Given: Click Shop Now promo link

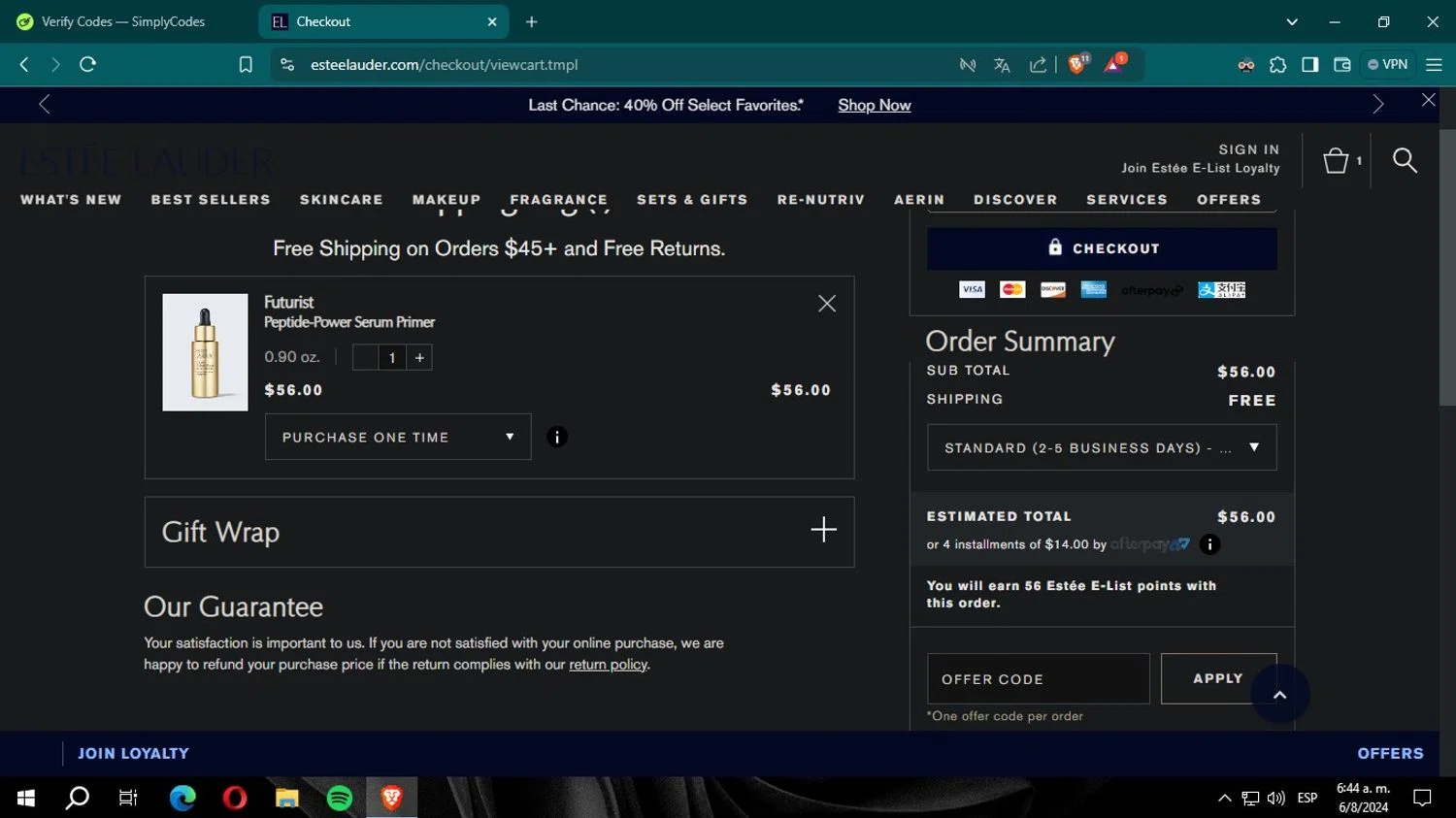Looking at the screenshot, I should click(x=875, y=105).
